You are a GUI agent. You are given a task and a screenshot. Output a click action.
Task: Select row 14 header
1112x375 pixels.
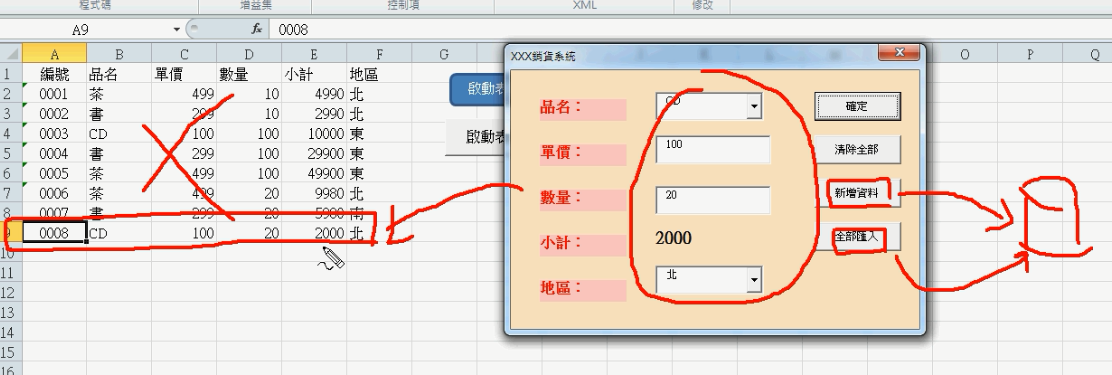11,332
